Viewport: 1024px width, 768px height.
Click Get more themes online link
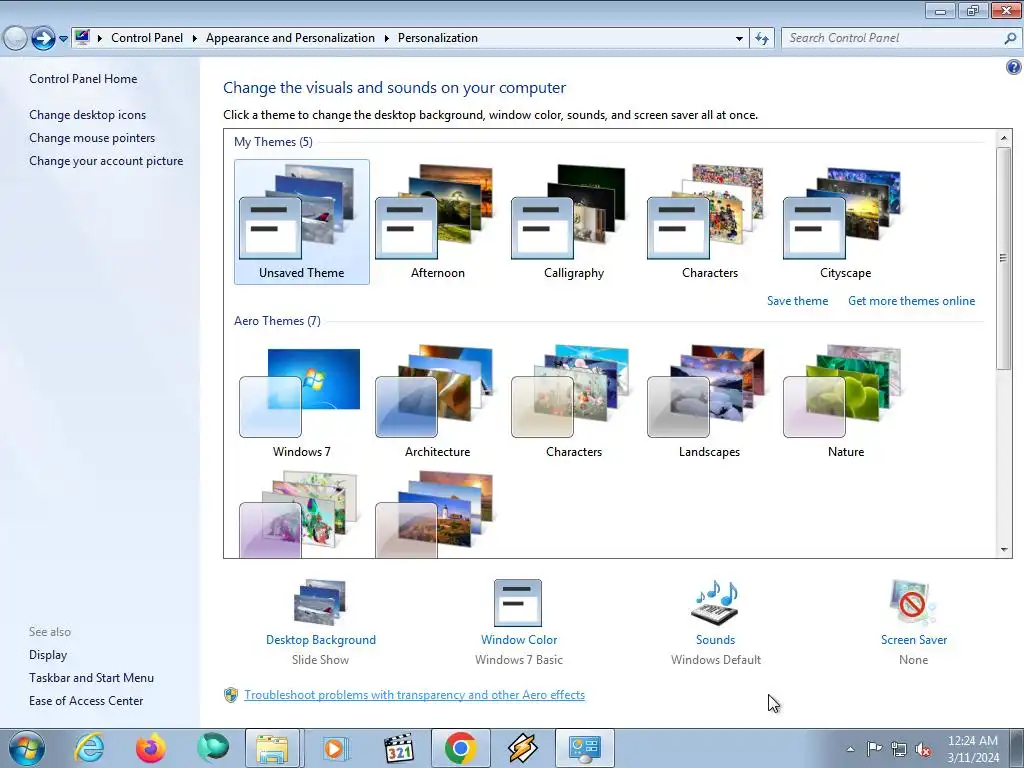coord(911,300)
